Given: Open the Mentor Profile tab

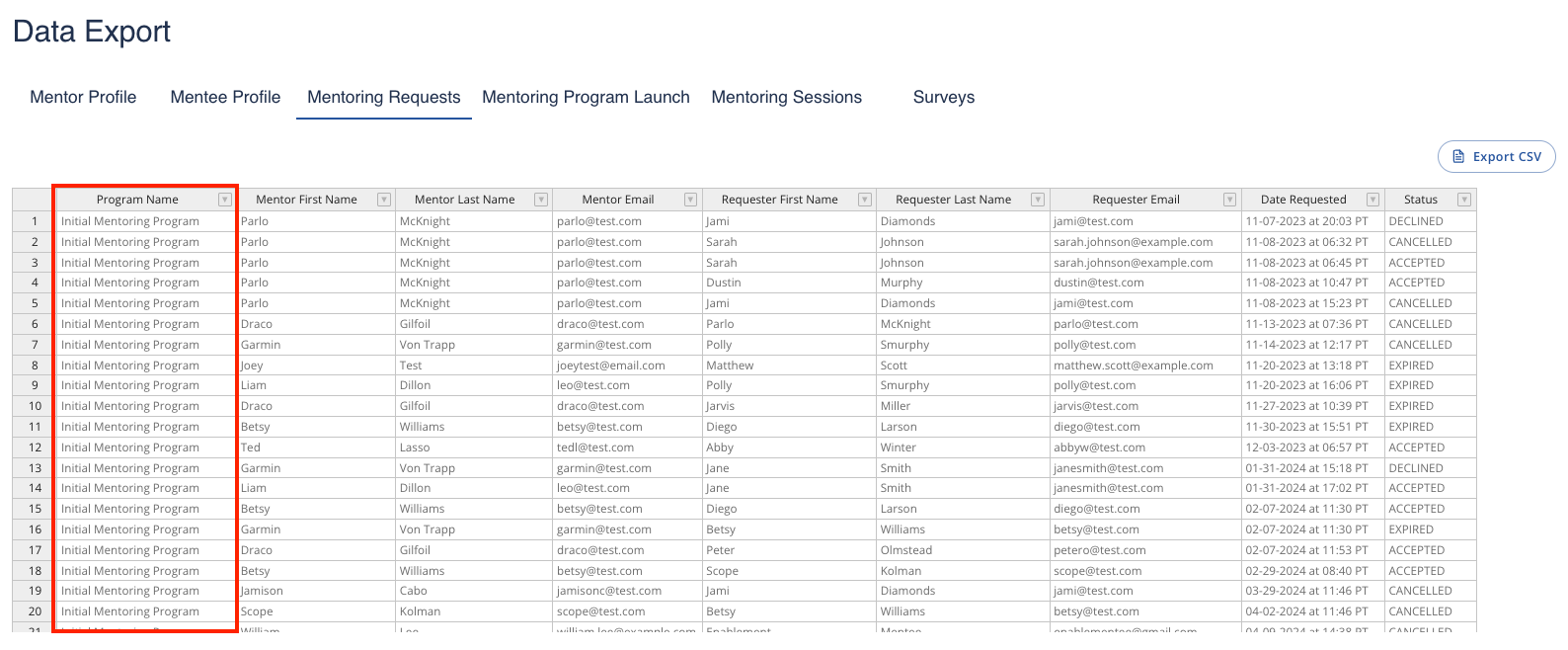Looking at the screenshot, I should coord(83,97).
